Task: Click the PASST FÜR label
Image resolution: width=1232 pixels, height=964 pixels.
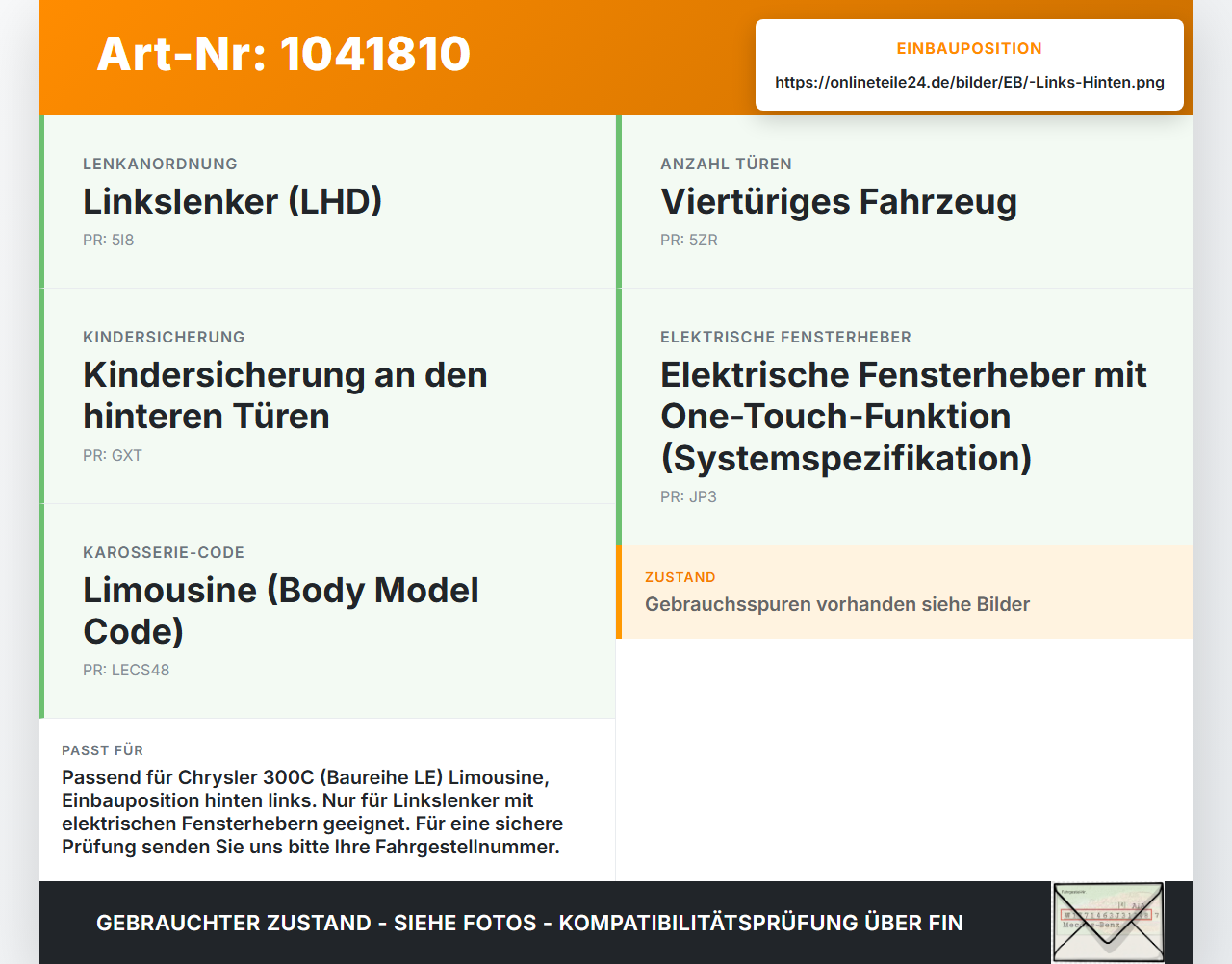Action: point(102,750)
